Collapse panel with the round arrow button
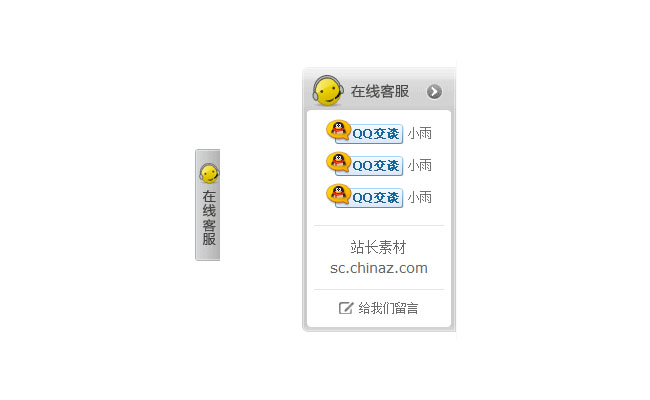Viewport: 650px width, 400px height. pyautogui.click(x=434, y=92)
